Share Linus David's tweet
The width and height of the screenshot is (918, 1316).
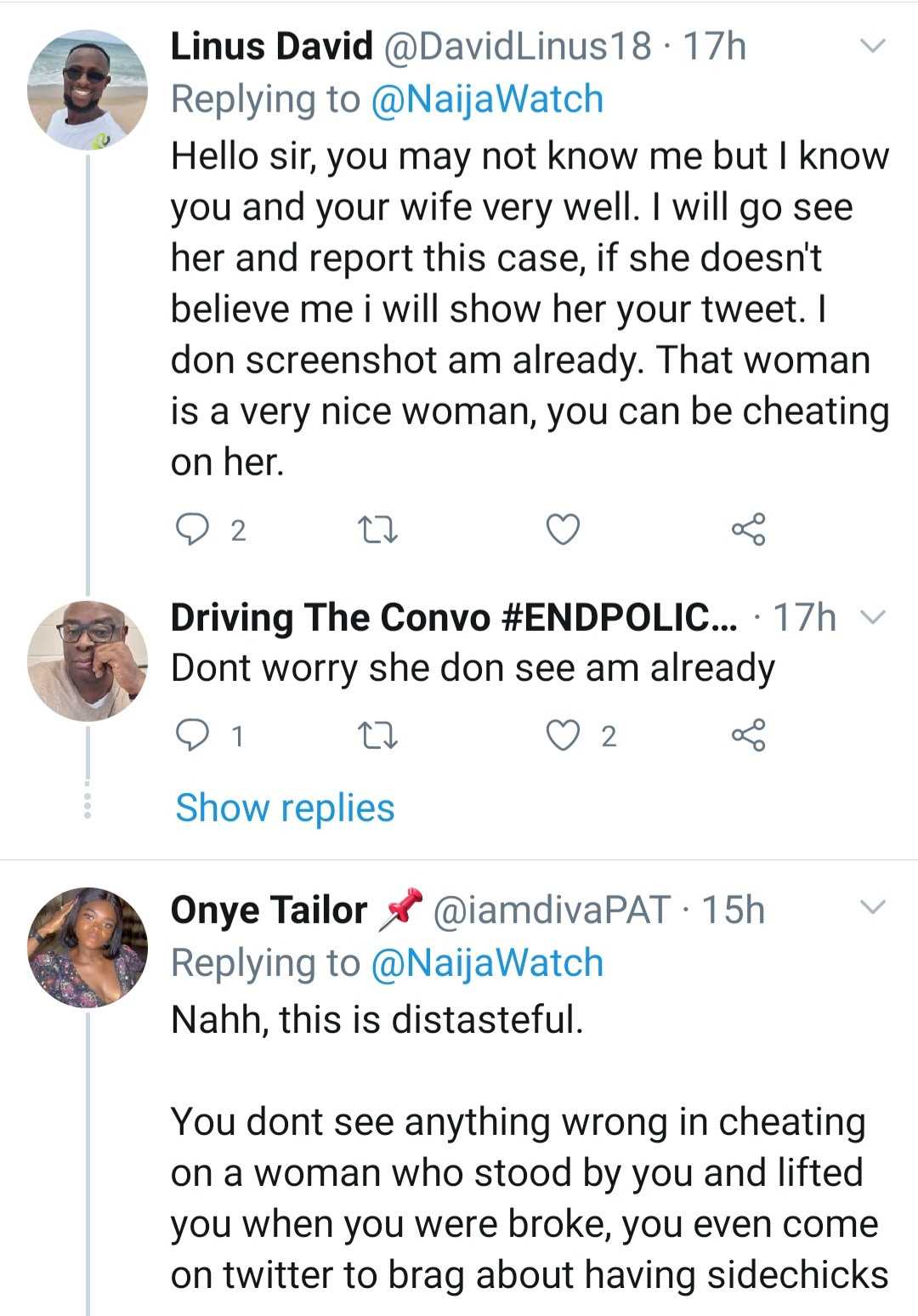point(748,530)
